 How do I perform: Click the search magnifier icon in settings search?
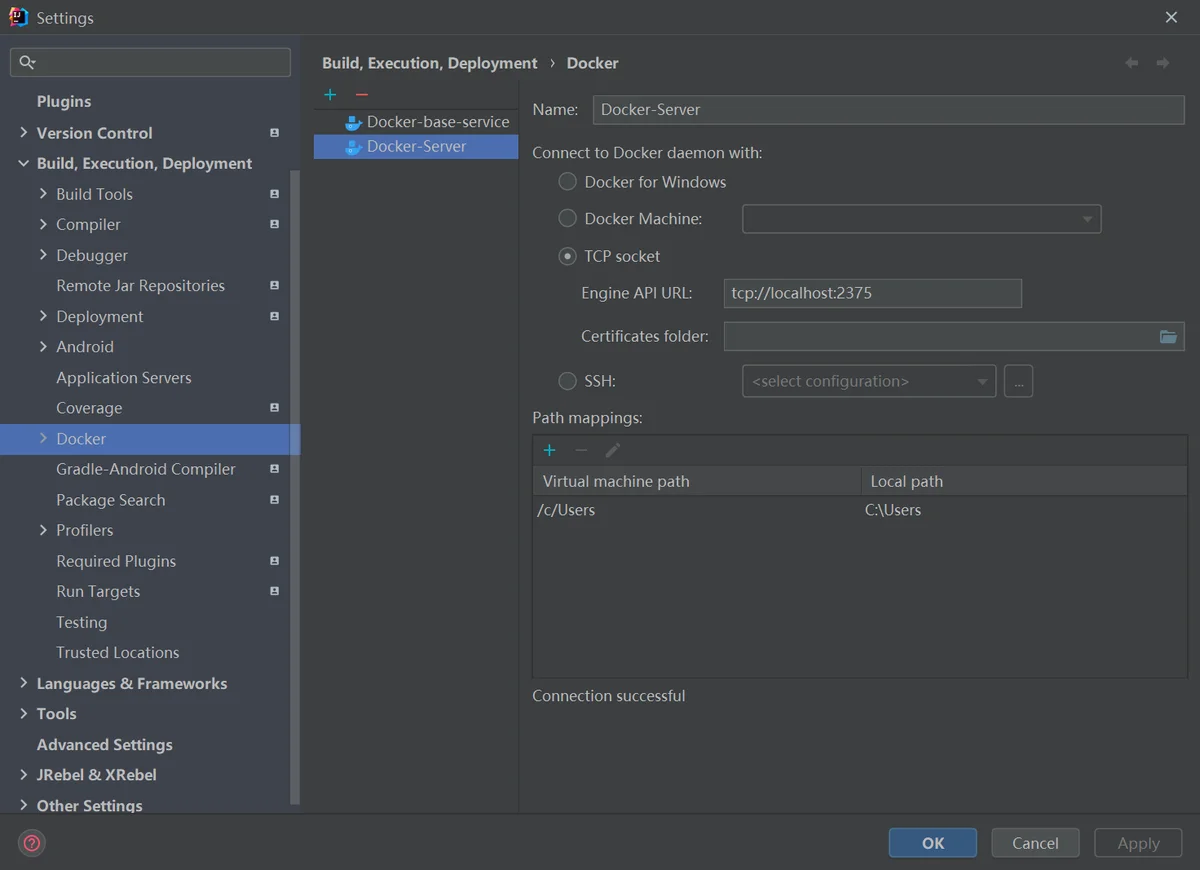(x=27, y=62)
